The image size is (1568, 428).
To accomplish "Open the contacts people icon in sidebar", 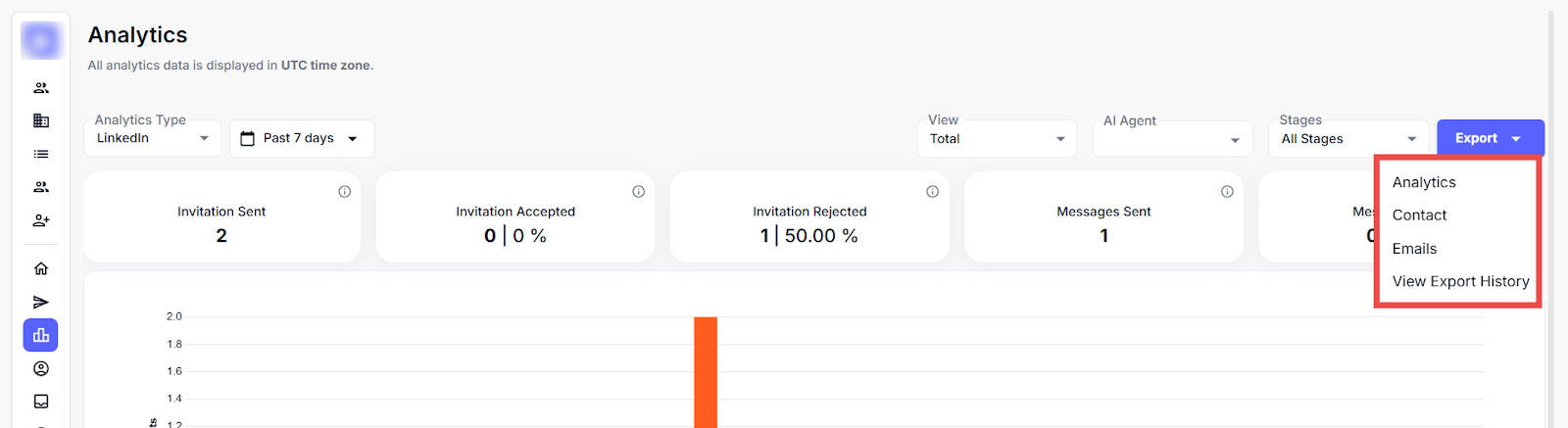I will tap(41, 88).
